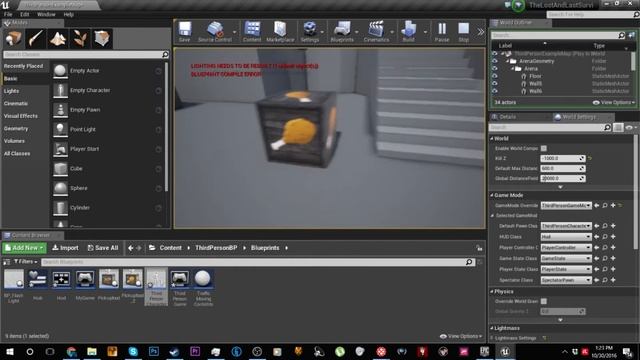Switch to the Details tab
Viewport: 640px width, 360px height.
pos(507,117)
